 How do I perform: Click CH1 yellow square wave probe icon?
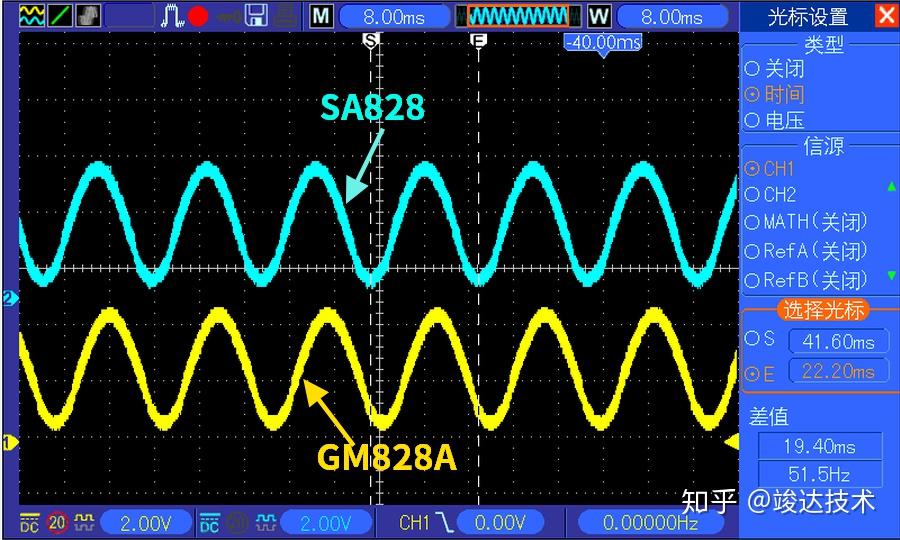(84, 522)
